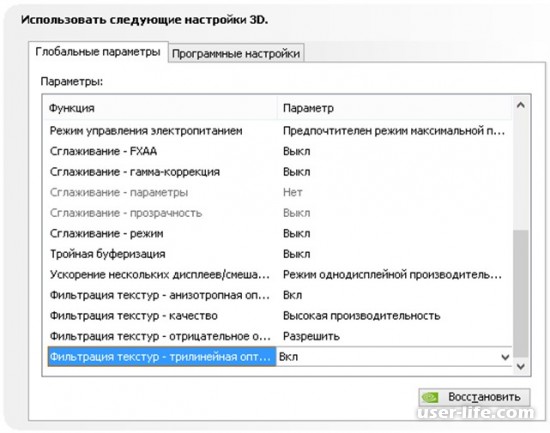Image resolution: width=550 pixels, height=433 pixels.
Task: Click the settings list scrollbar thumb
Action: pyautogui.click(x=521, y=293)
